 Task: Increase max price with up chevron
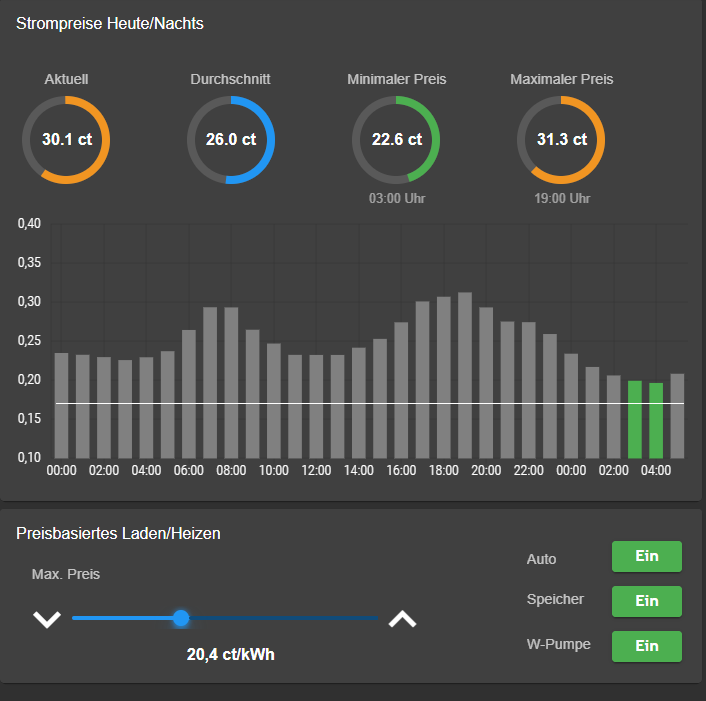(x=402, y=619)
